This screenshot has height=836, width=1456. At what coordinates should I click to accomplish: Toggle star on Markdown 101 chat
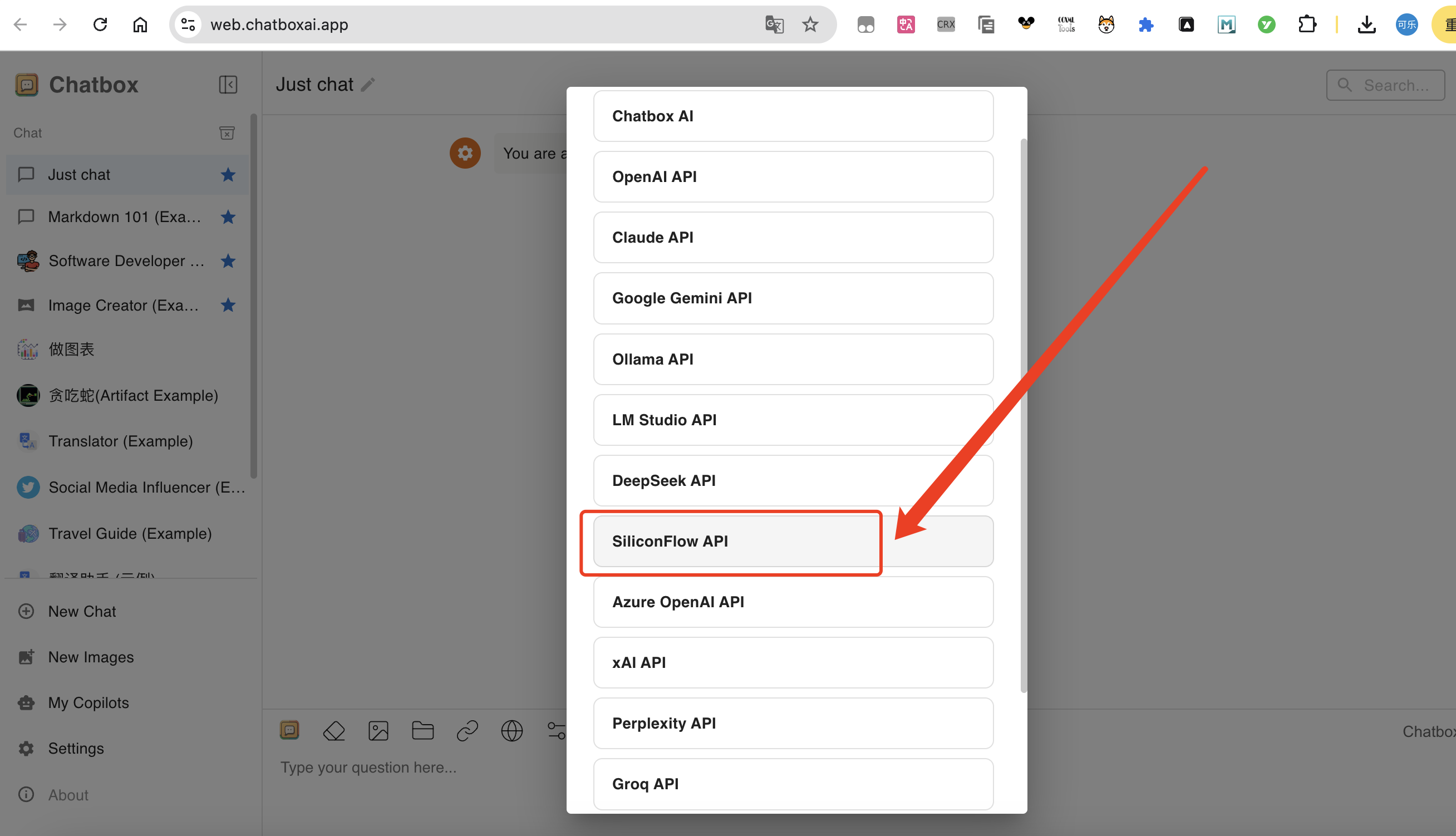[x=228, y=217]
